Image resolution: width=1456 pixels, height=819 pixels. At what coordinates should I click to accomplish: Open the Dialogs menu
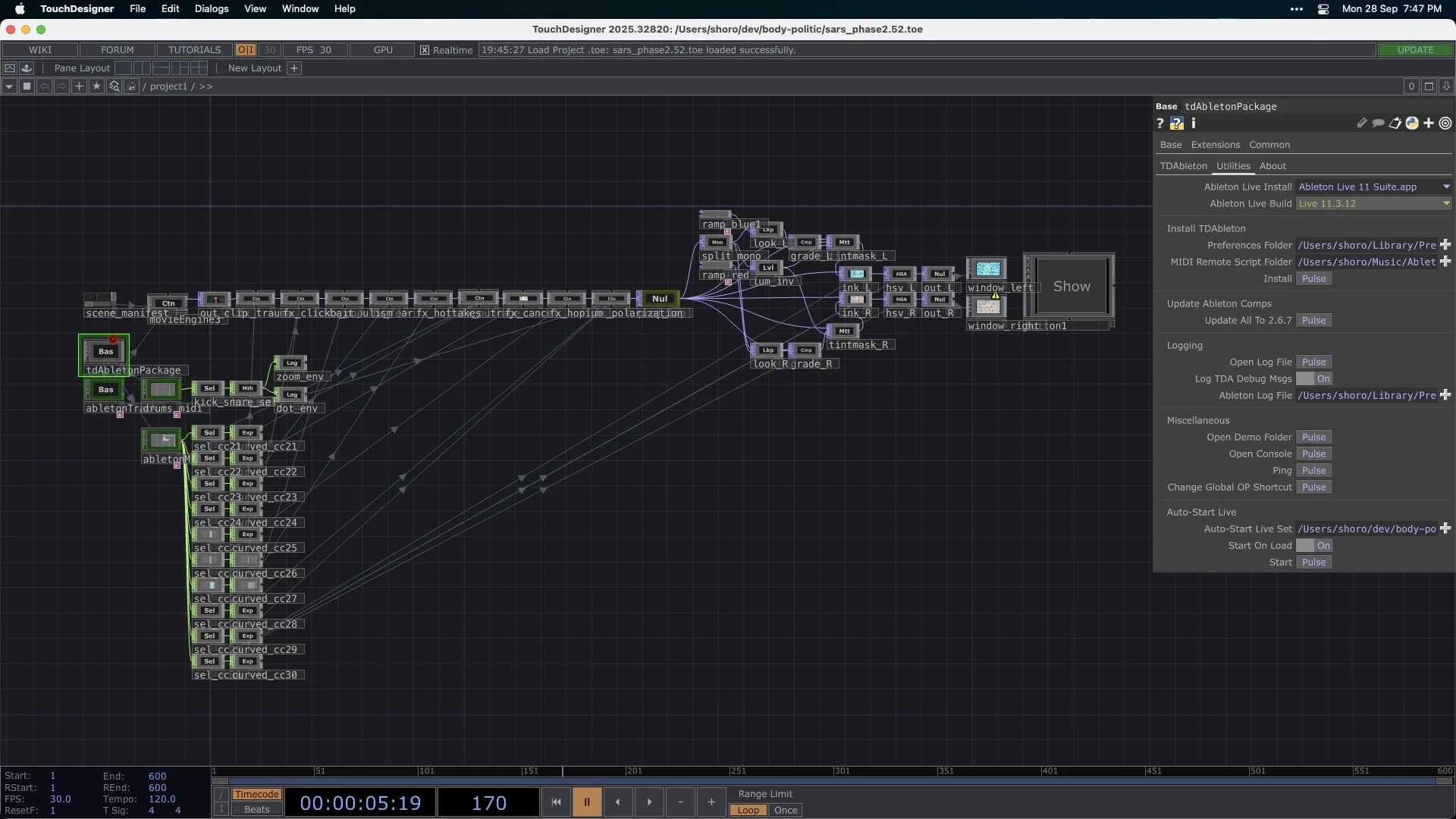tap(212, 9)
